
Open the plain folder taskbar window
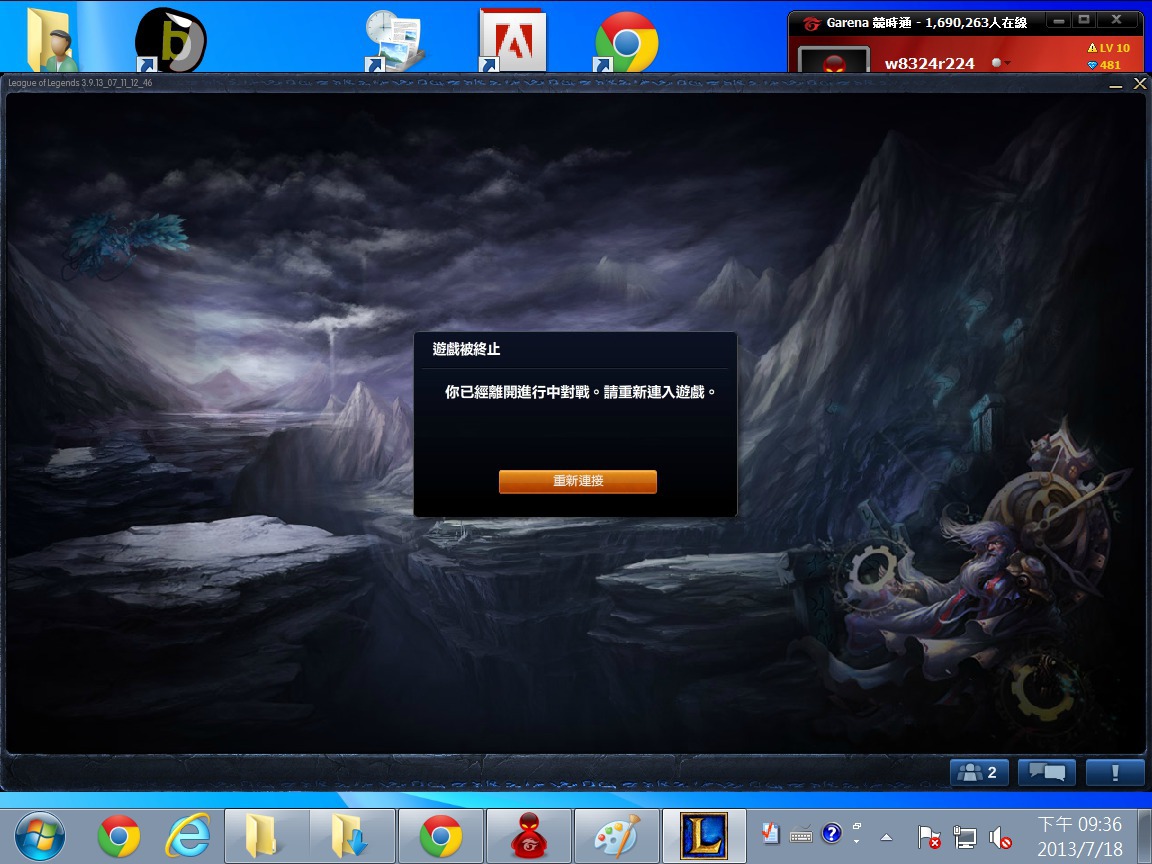pos(266,836)
